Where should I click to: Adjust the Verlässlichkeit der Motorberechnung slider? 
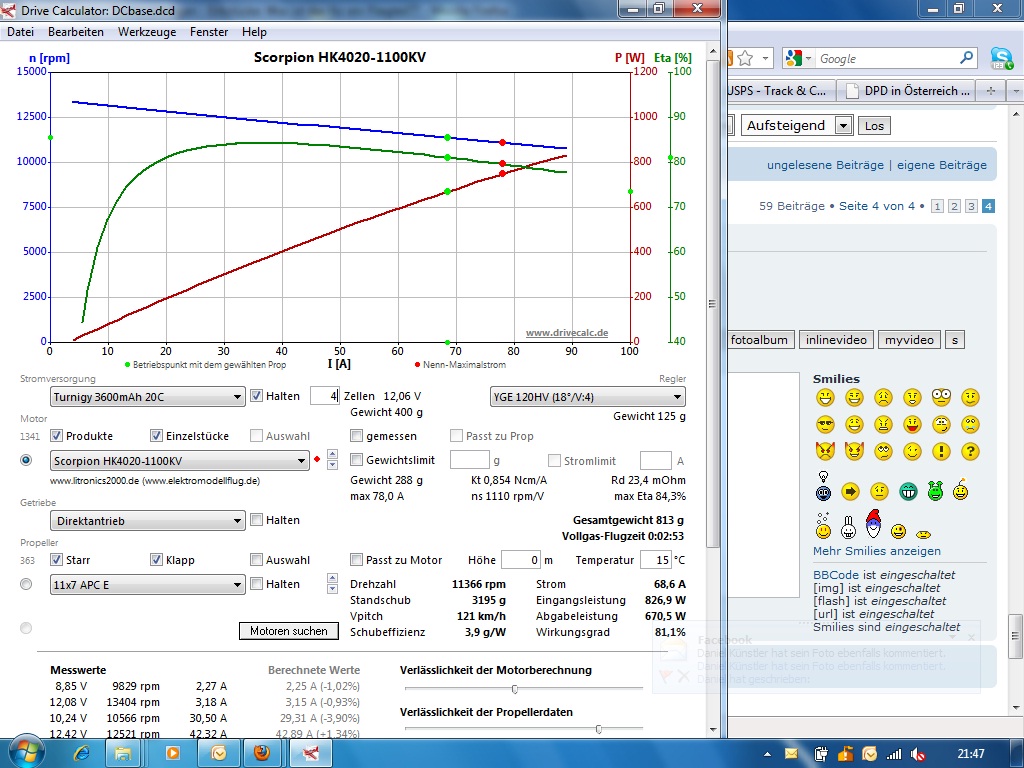[515, 689]
